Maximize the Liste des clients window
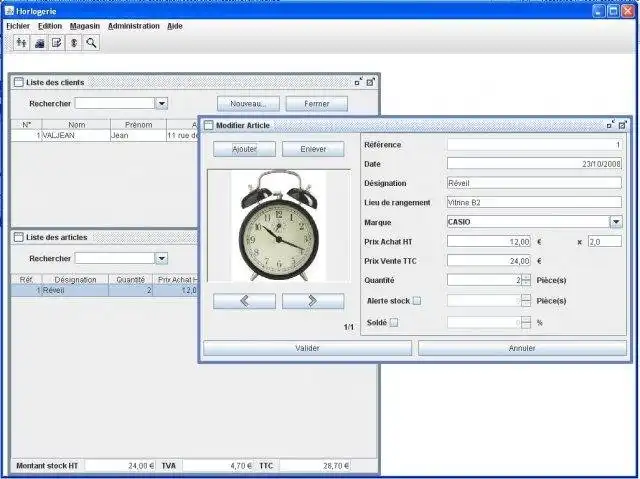Image resolution: width=640 pixels, height=479 pixels. click(x=370, y=82)
